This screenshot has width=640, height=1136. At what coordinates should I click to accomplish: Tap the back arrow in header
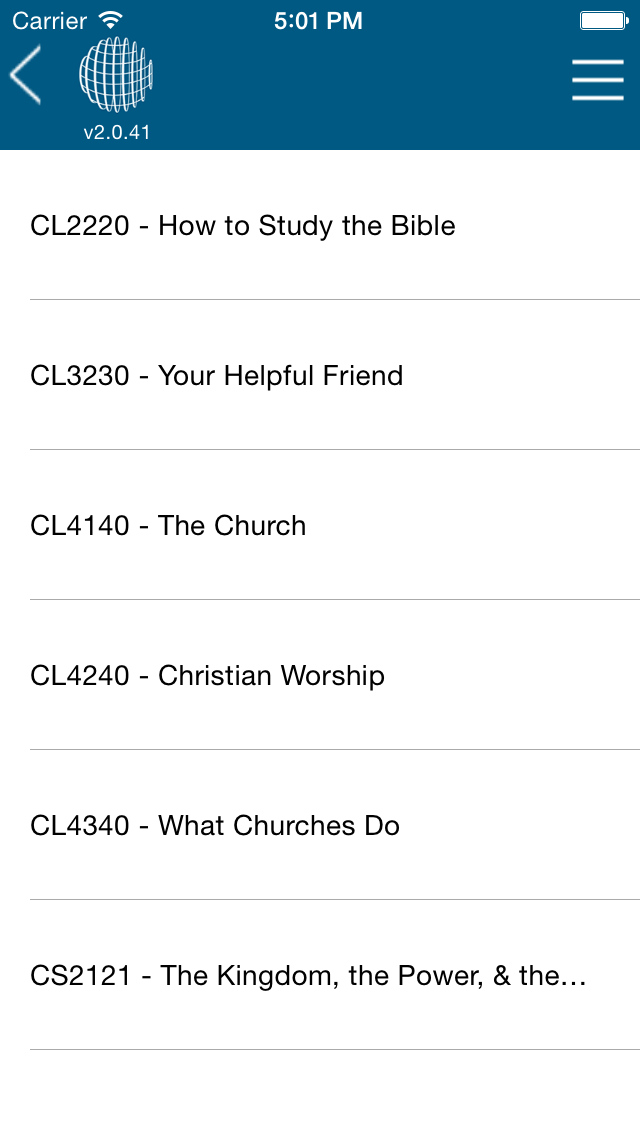26,76
